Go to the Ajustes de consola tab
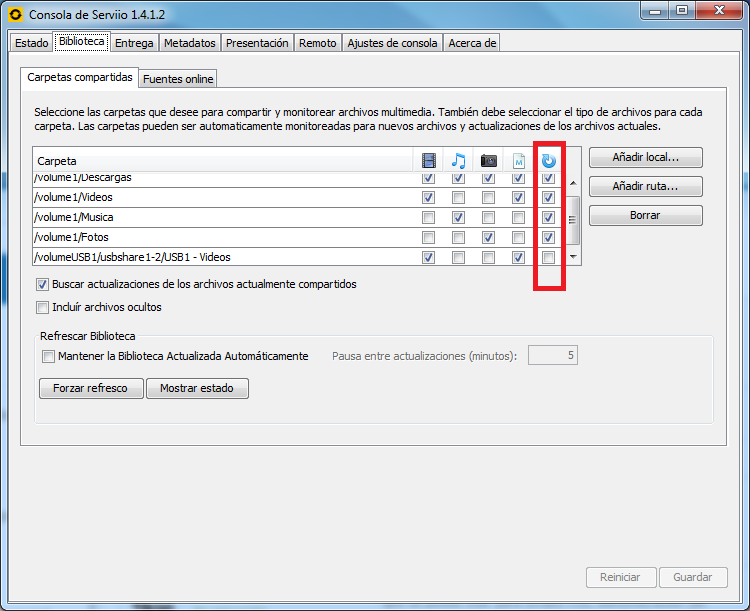Screen dimensions: 750x611 pos(392,43)
